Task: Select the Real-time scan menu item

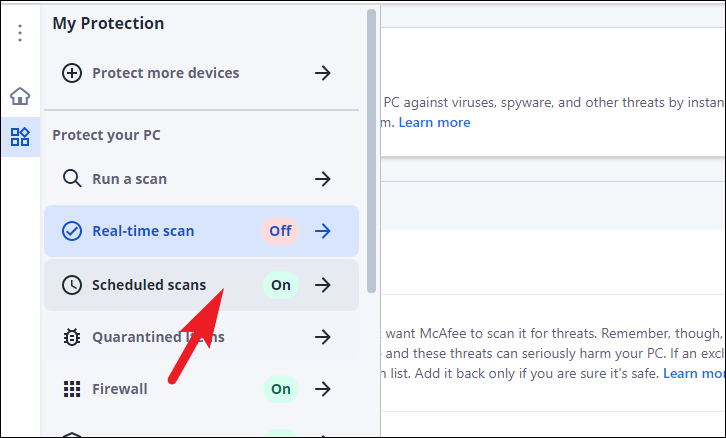Action: 143,231
